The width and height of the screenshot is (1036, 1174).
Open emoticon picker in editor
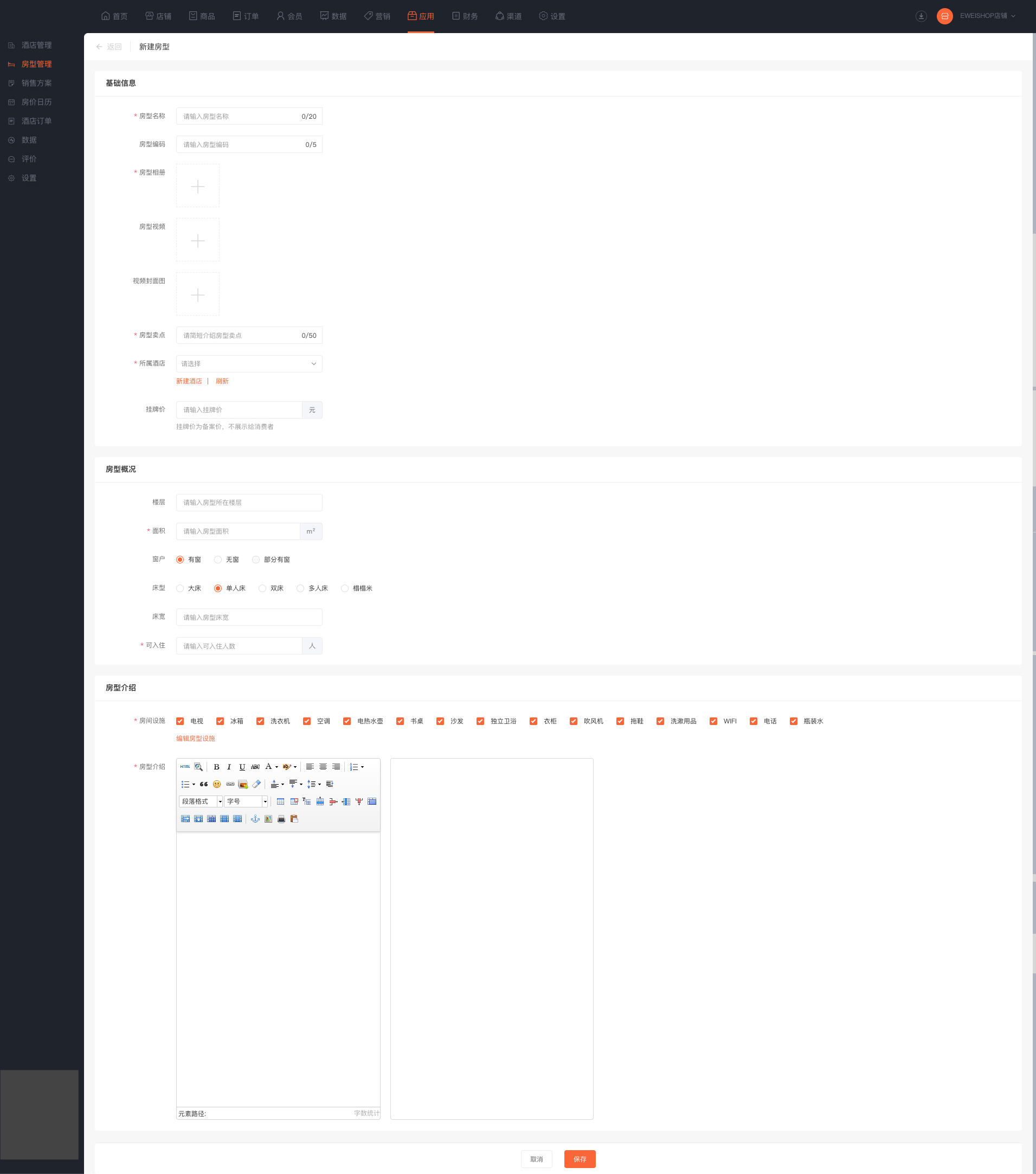coord(217,784)
